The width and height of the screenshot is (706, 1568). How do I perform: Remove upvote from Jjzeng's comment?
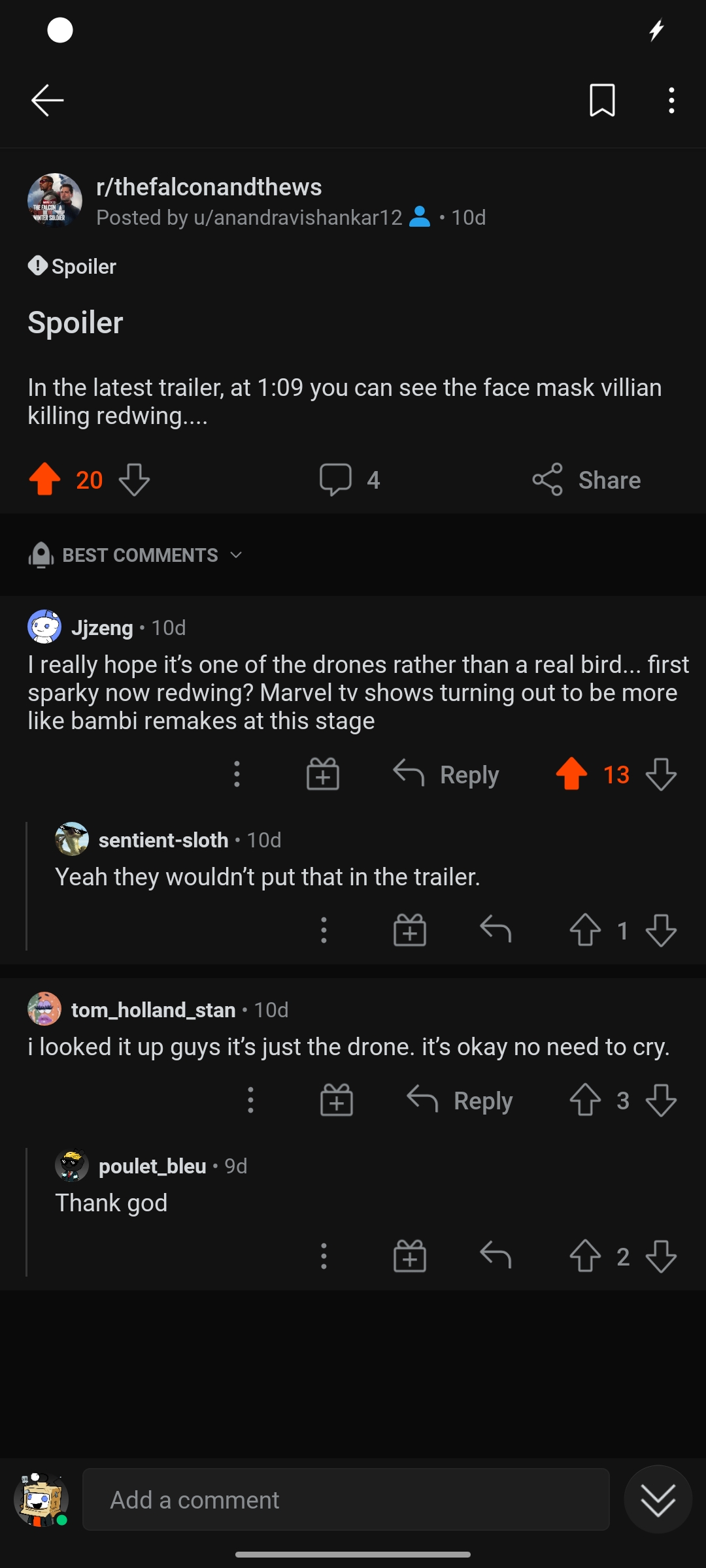[x=571, y=774]
